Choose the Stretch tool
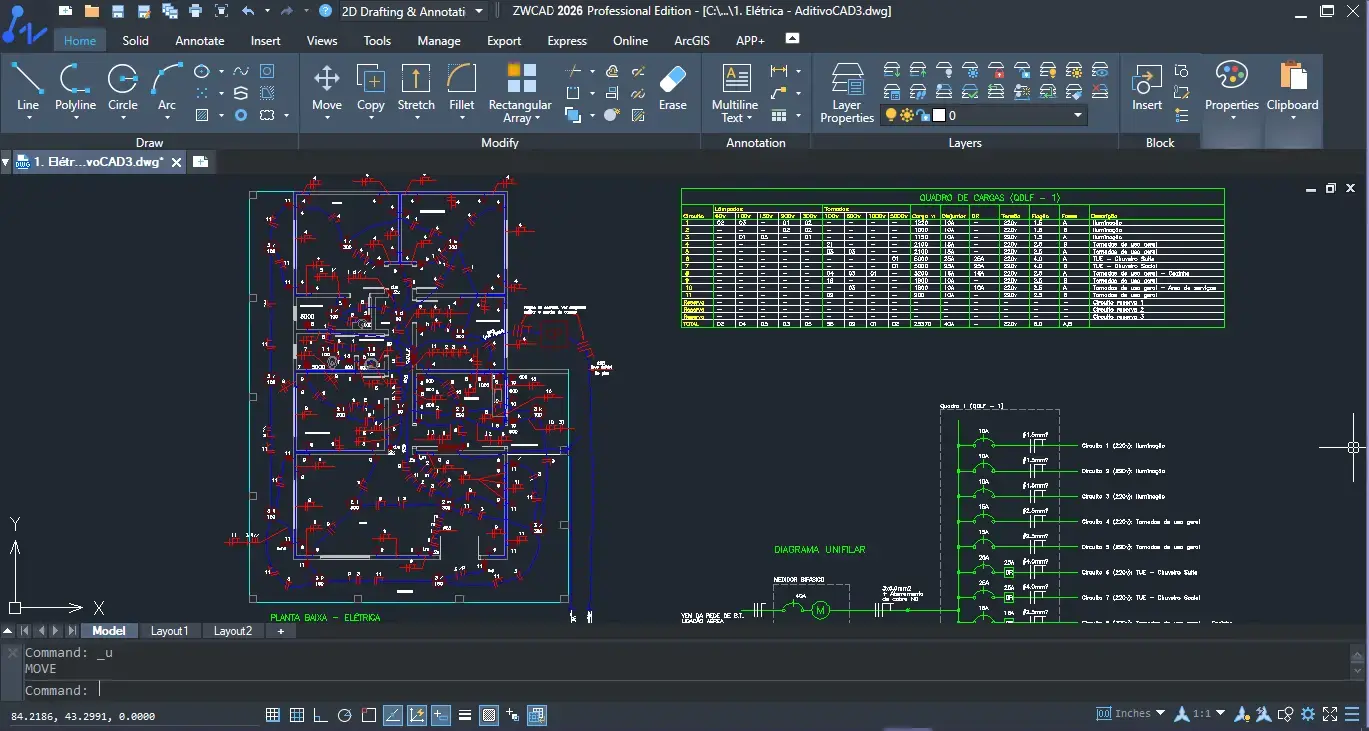The width and height of the screenshot is (1369, 731). point(415,88)
